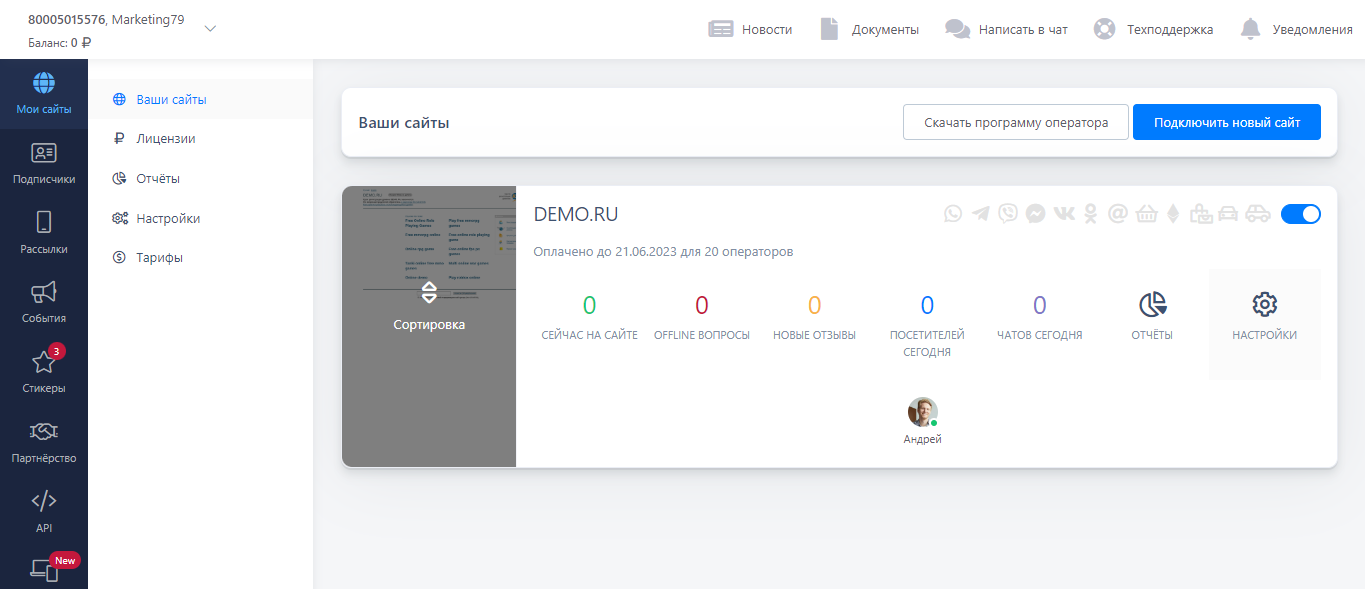This screenshot has height=589, width=1365.
Task: Toggle the DEMO.RU site switch off
Action: (x=1300, y=214)
